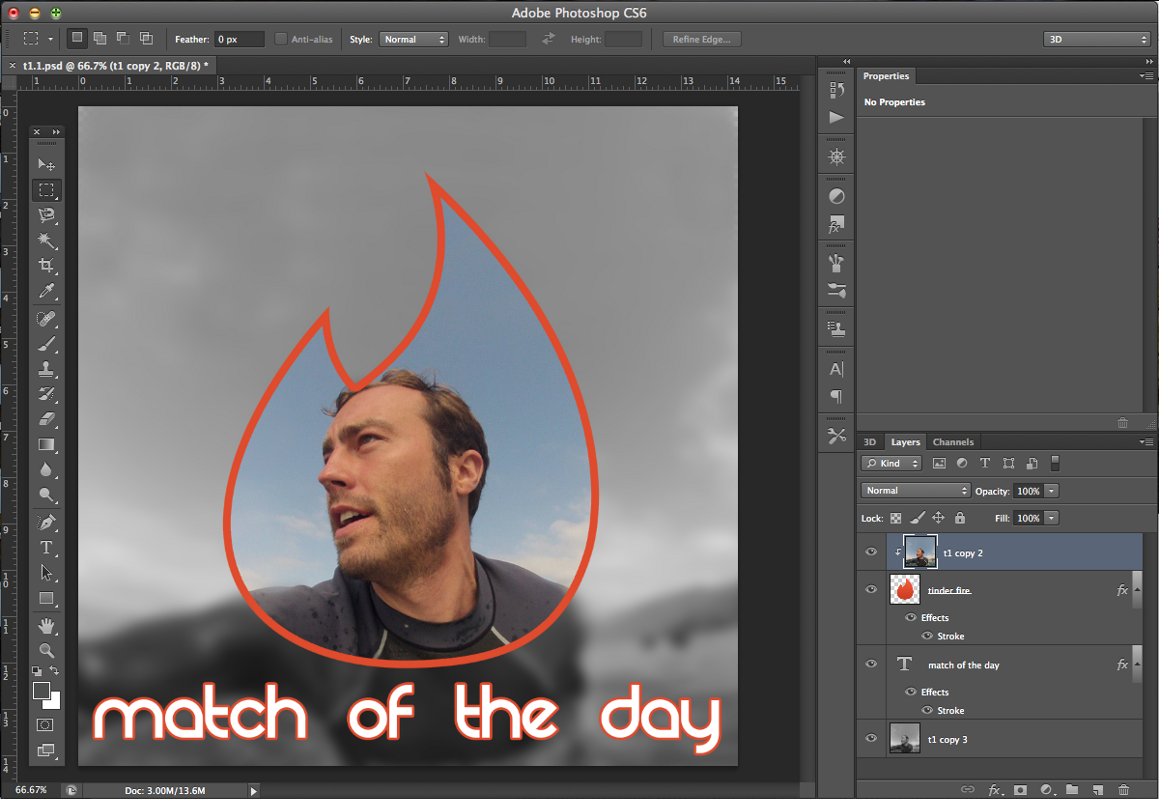Select the Clone Stamp tool
This screenshot has height=799, width=1159.
(x=46, y=369)
